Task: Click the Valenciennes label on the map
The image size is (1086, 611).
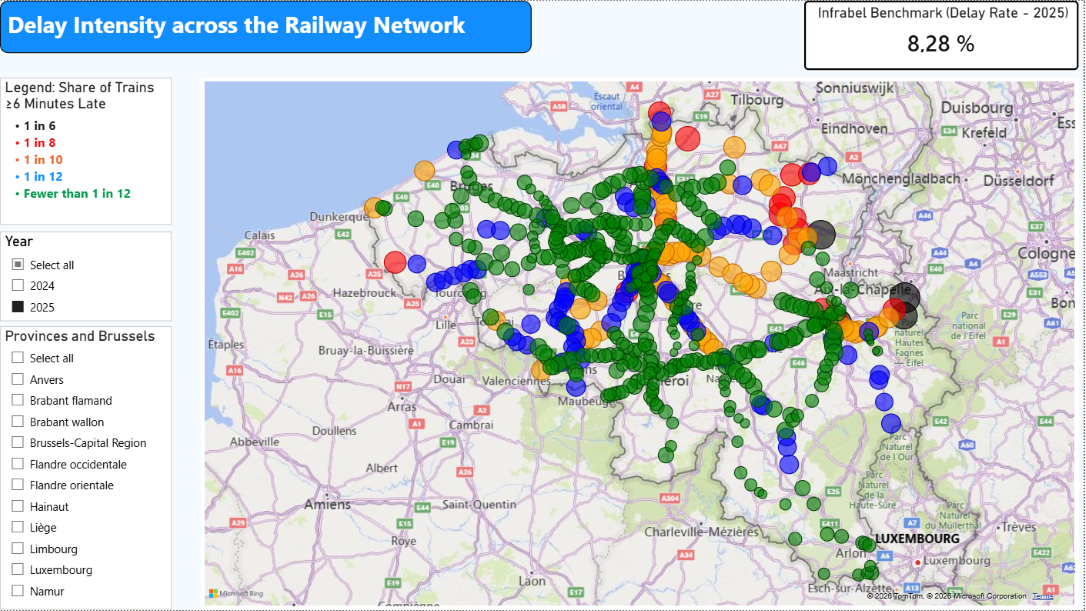Action: pyautogui.click(x=516, y=380)
